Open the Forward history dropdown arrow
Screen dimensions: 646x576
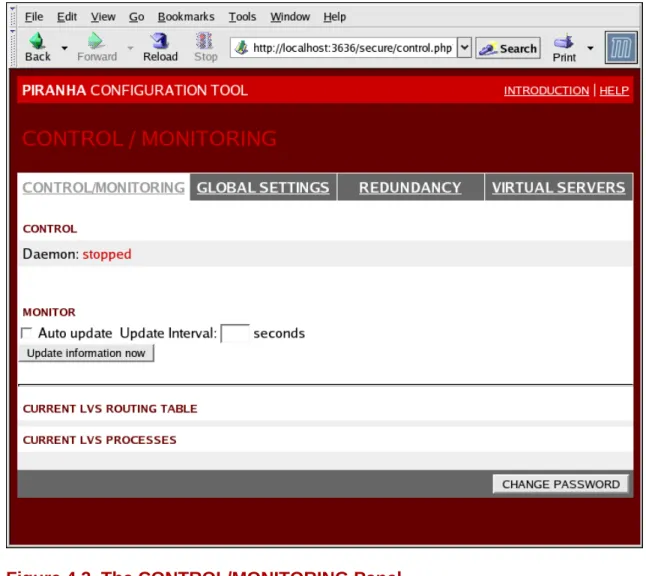tap(130, 48)
